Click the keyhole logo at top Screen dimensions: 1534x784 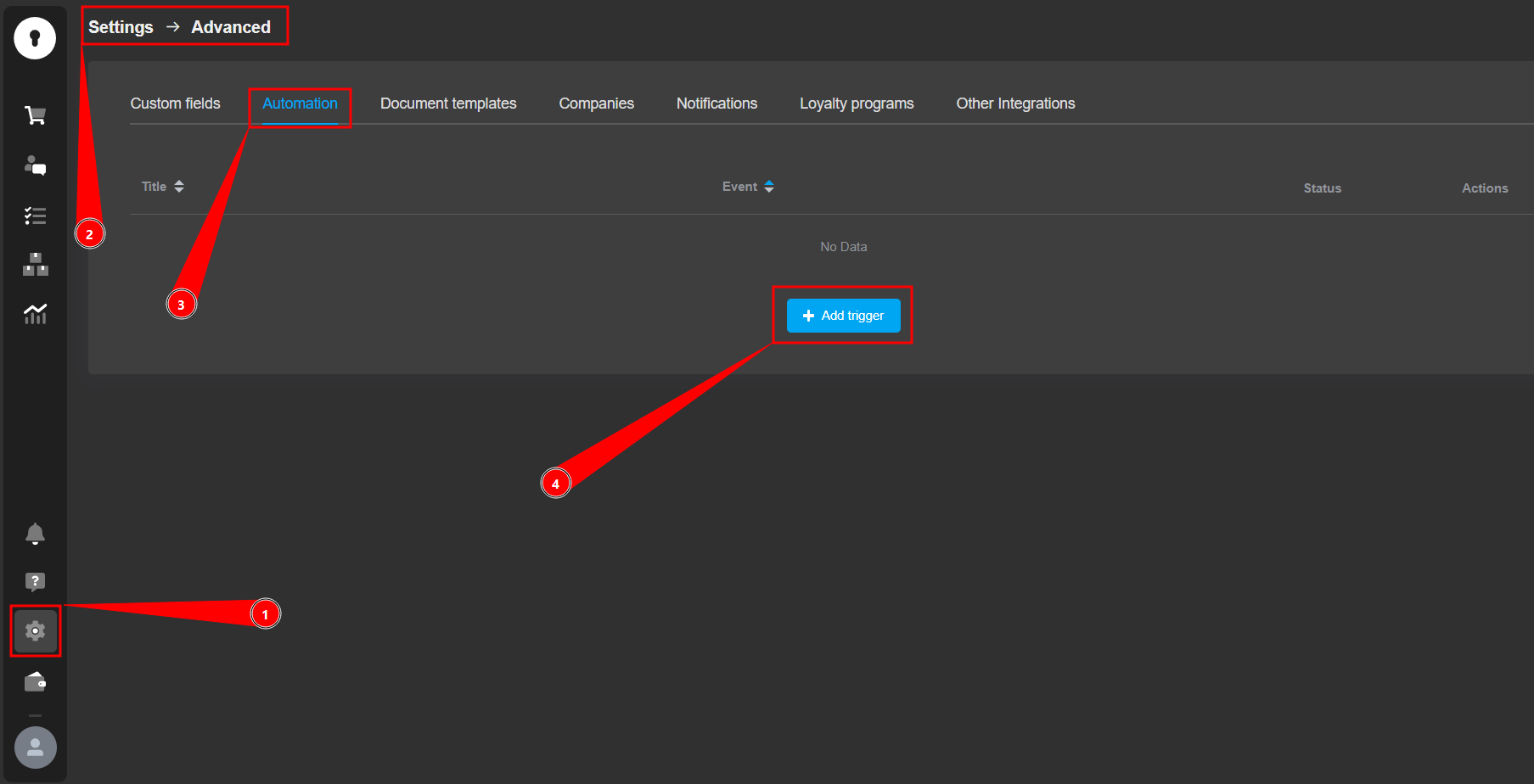point(35,38)
